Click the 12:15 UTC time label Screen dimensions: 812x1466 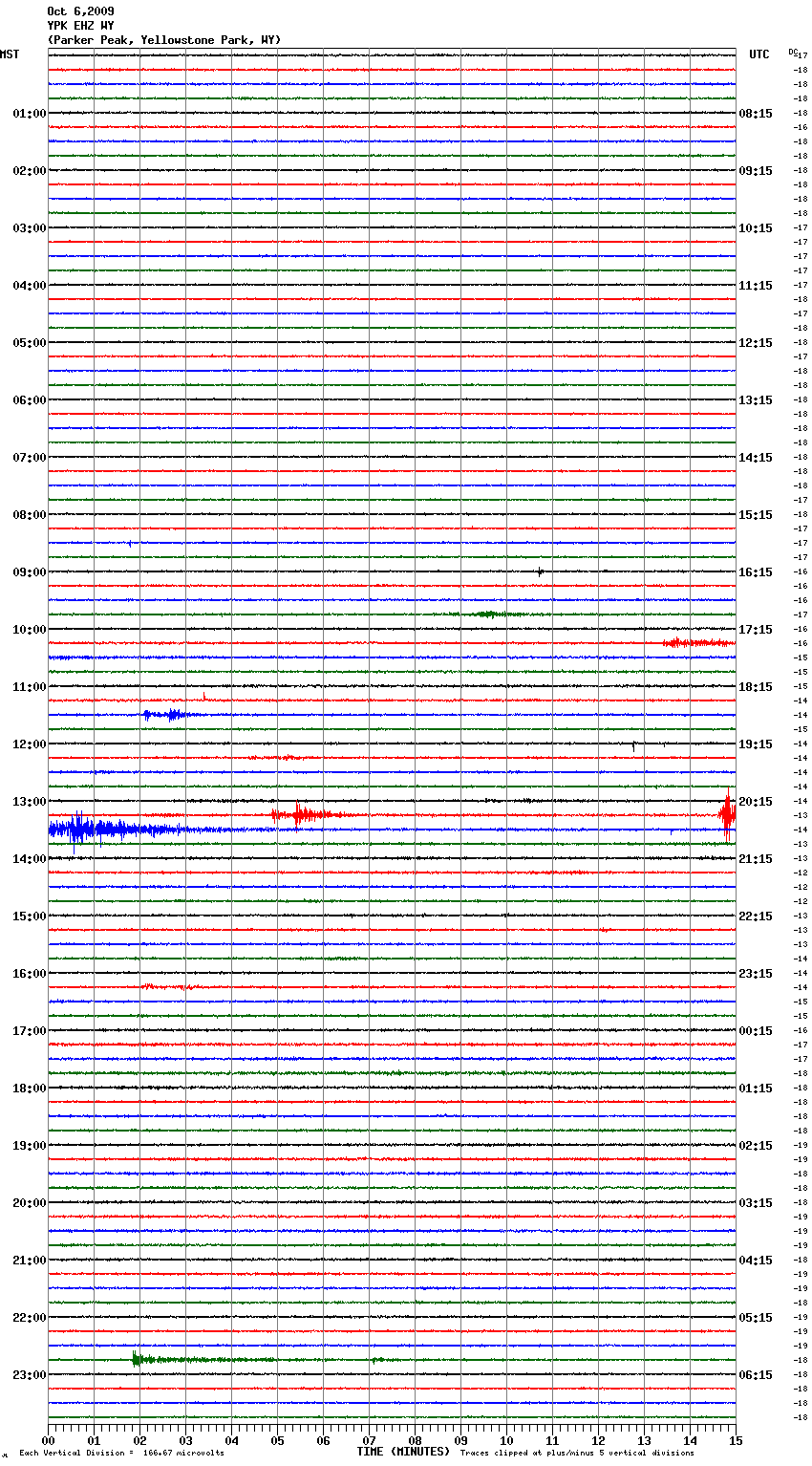[756, 343]
